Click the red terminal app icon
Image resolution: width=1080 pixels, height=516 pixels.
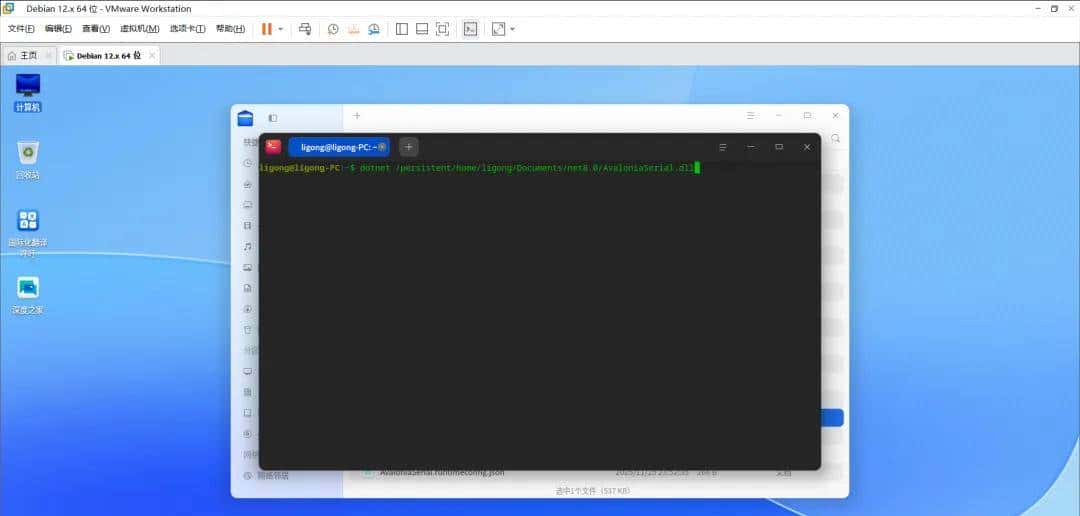[x=273, y=147]
